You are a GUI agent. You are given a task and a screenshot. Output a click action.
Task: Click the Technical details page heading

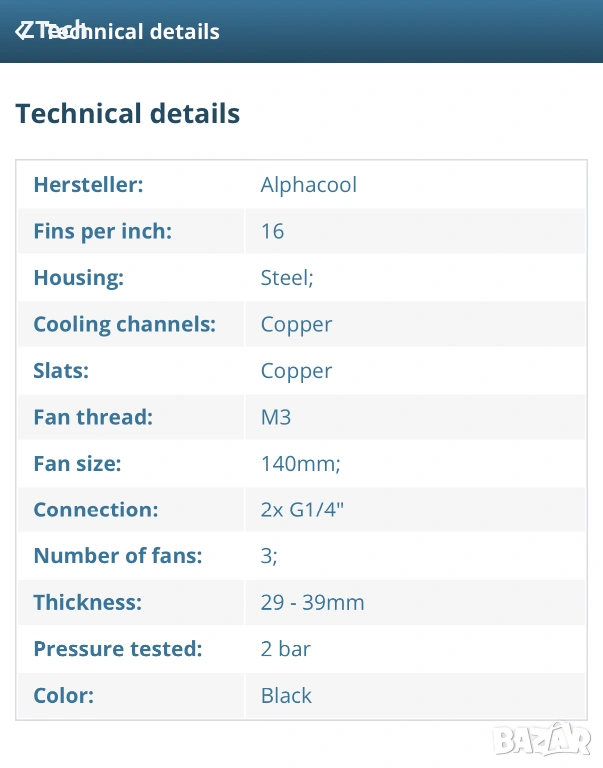coord(128,113)
